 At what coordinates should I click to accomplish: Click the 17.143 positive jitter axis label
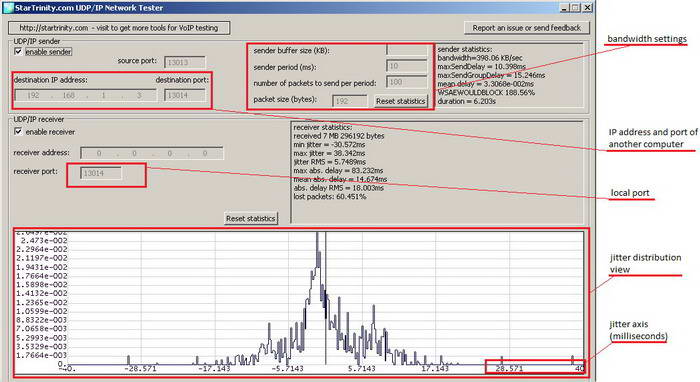click(435, 369)
